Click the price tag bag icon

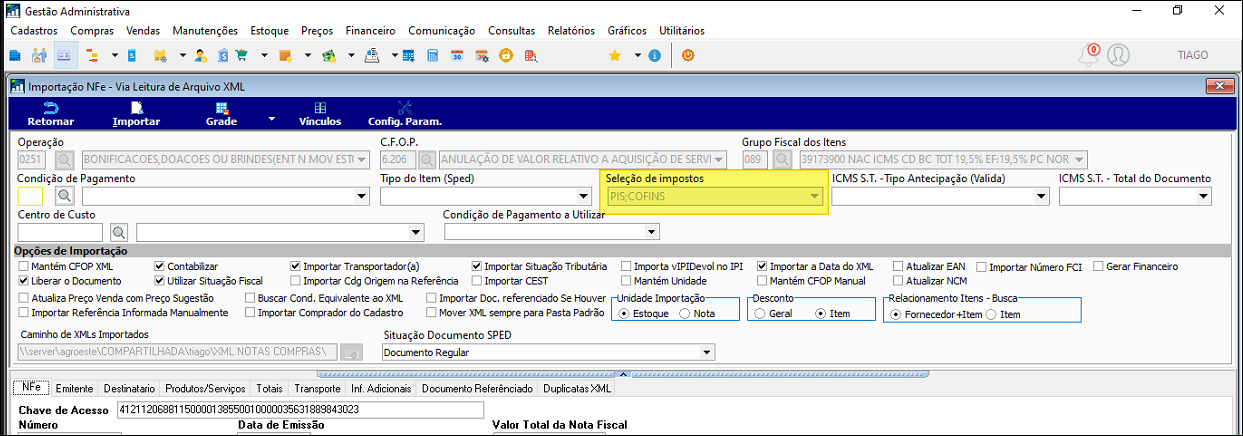pos(222,55)
